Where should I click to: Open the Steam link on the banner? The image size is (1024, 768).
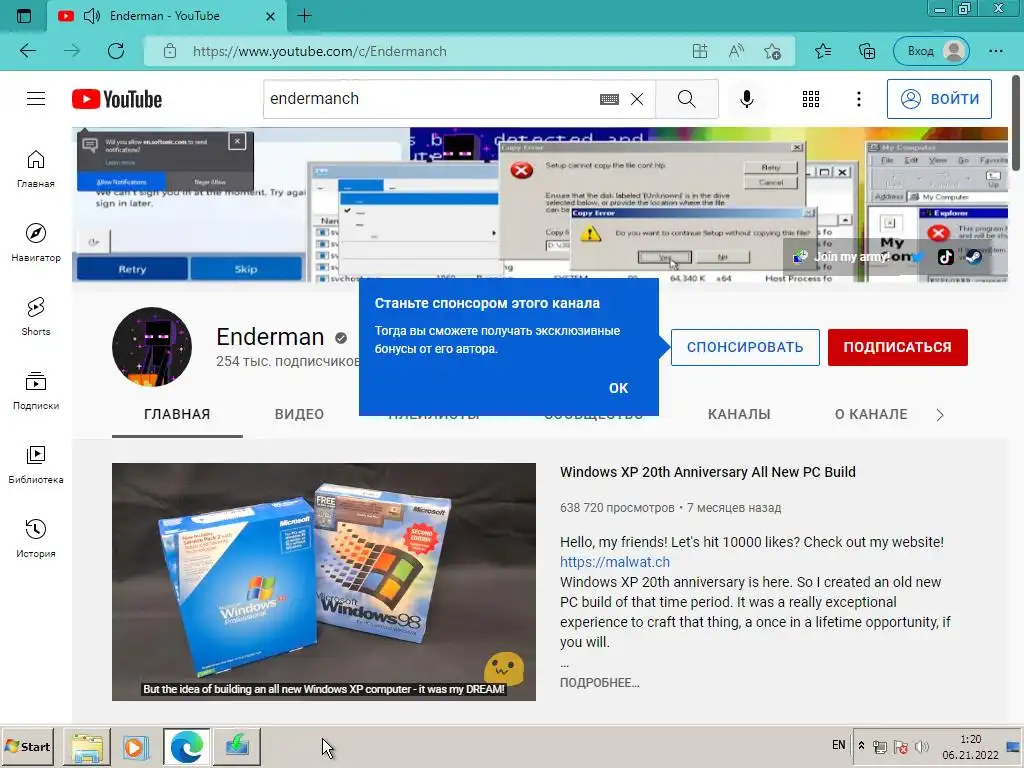tap(973, 257)
